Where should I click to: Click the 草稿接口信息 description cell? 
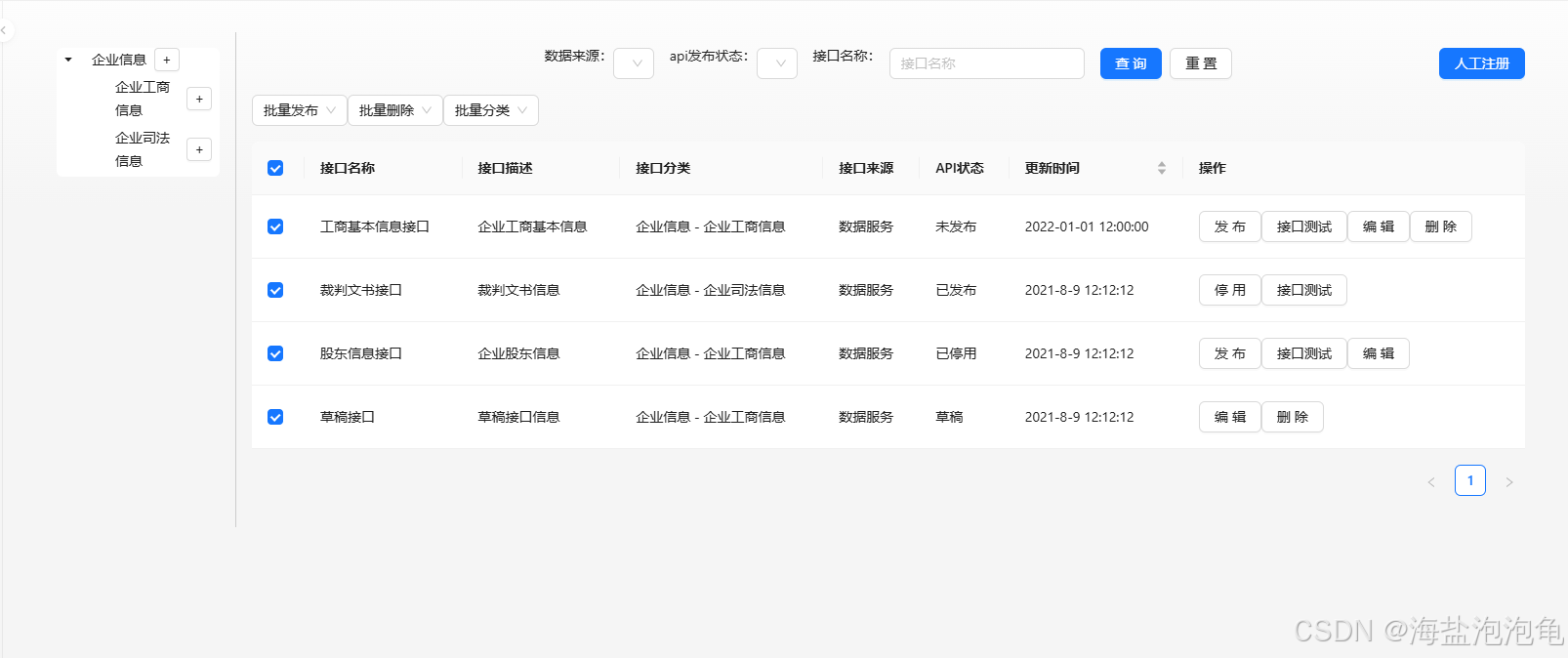tap(518, 417)
